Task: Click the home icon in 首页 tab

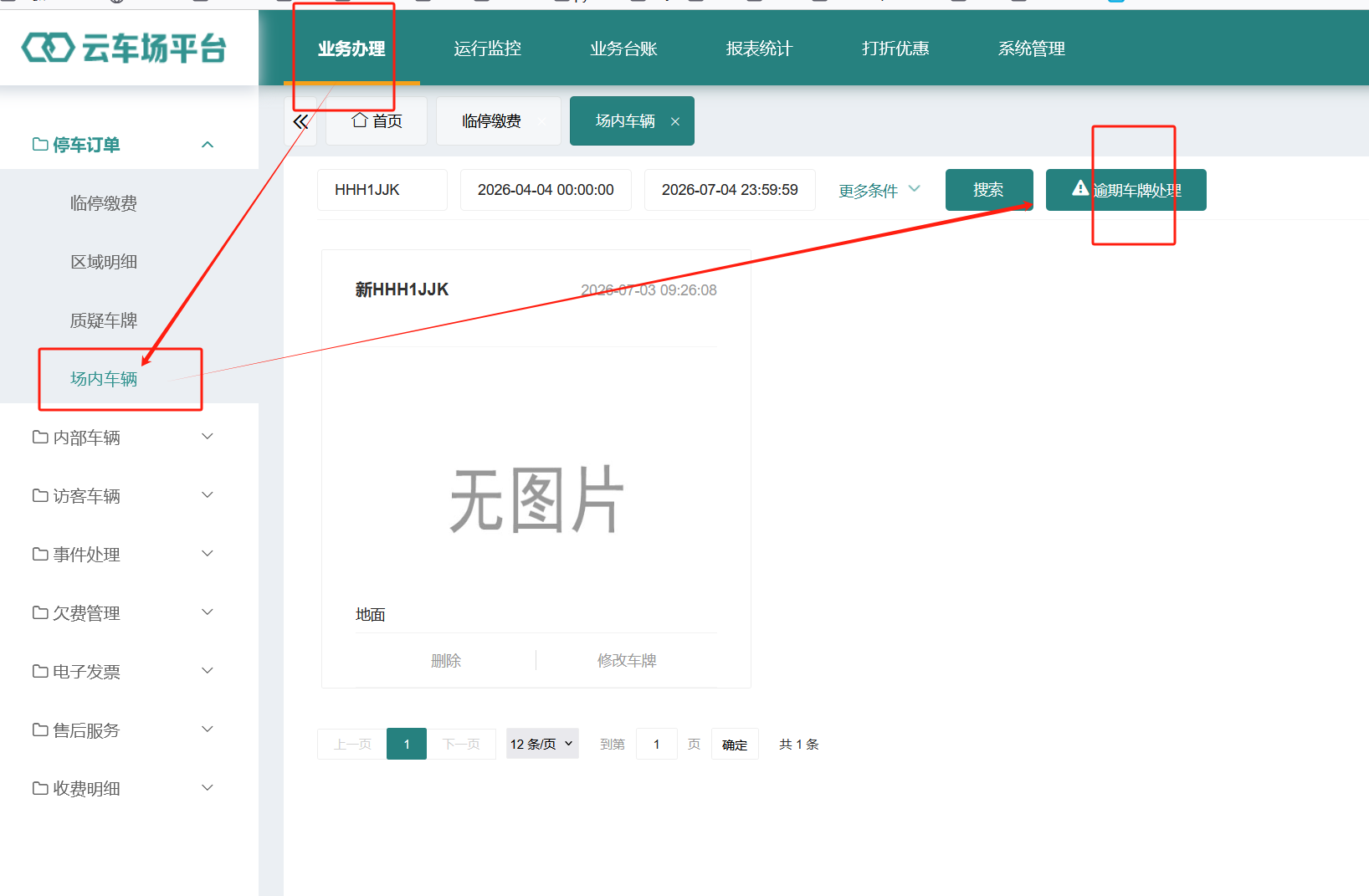Action: (x=360, y=120)
